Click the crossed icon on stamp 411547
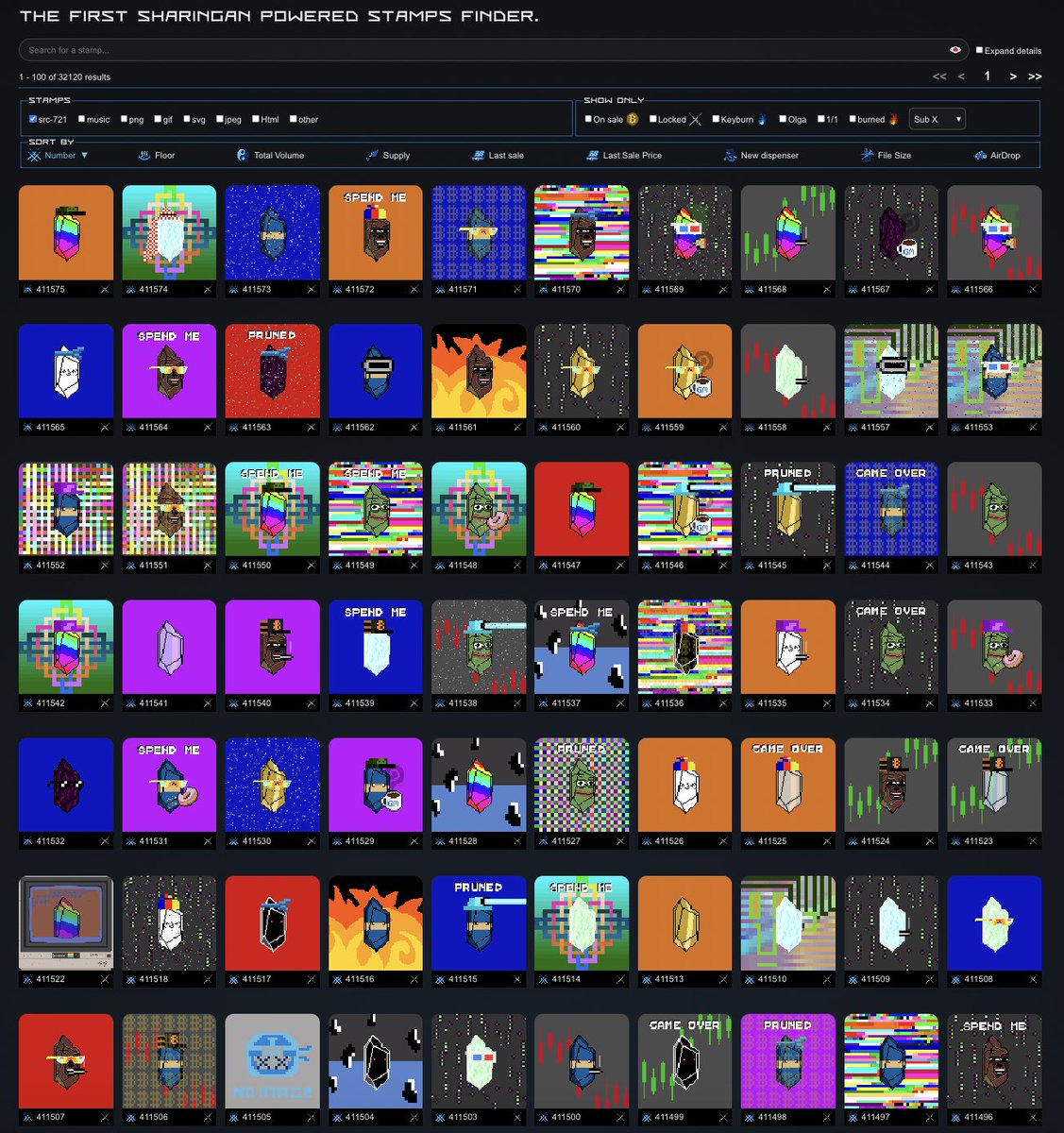Image resolution: width=1064 pixels, height=1133 pixels. point(620,566)
